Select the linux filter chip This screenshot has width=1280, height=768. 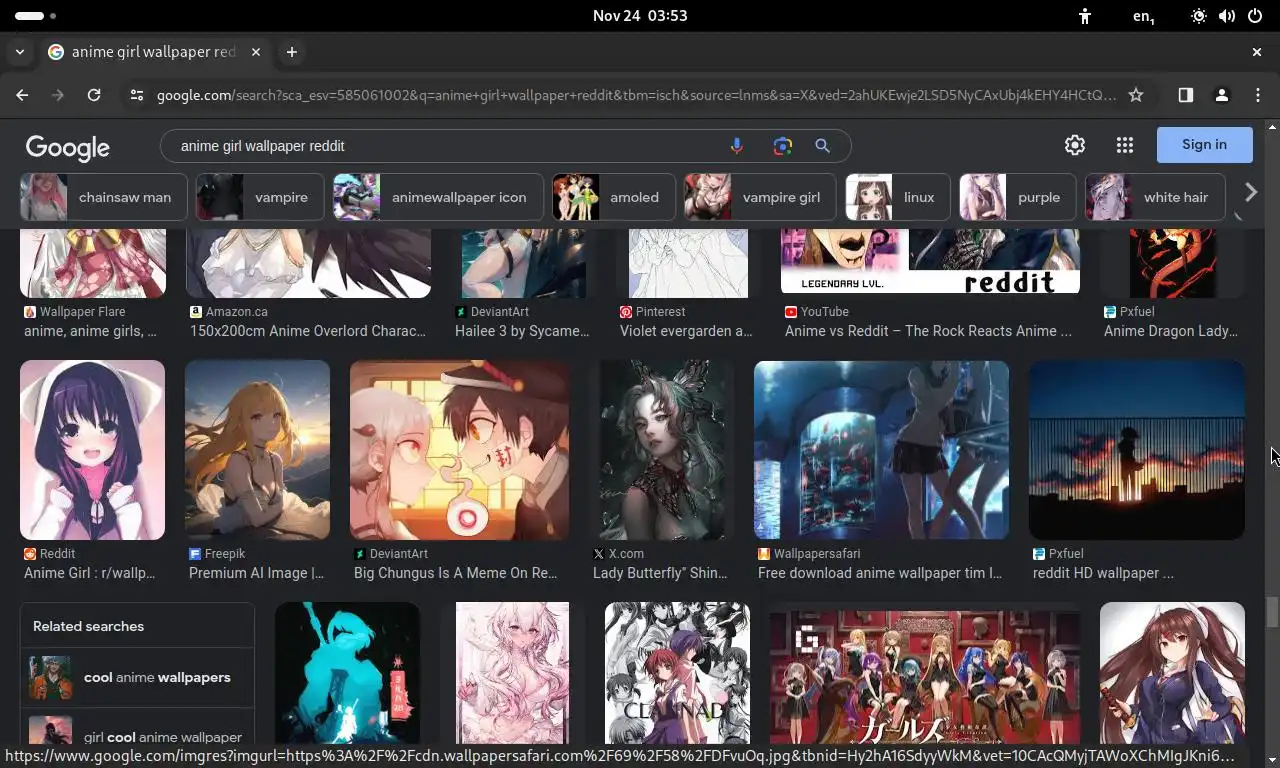pyautogui.click(x=898, y=197)
